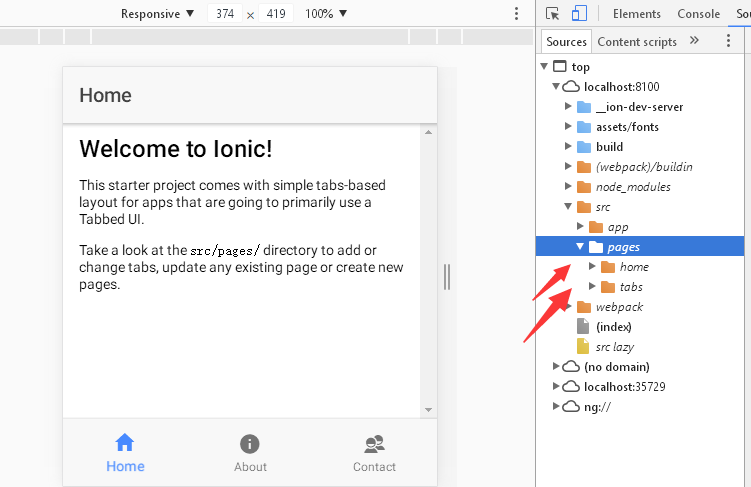Click the localhost:35729 cloud icon
751x487 pixels.
[x=570, y=386]
